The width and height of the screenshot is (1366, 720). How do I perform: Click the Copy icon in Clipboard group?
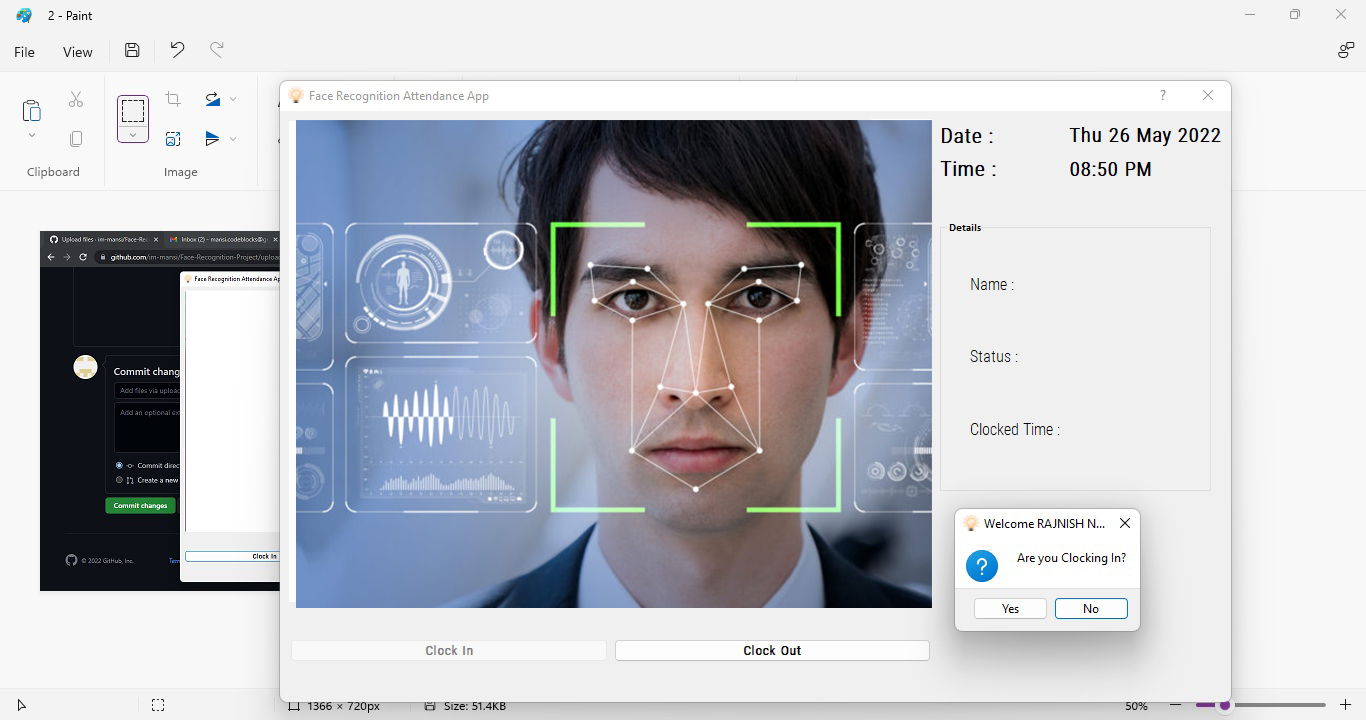click(x=76, y=139)
